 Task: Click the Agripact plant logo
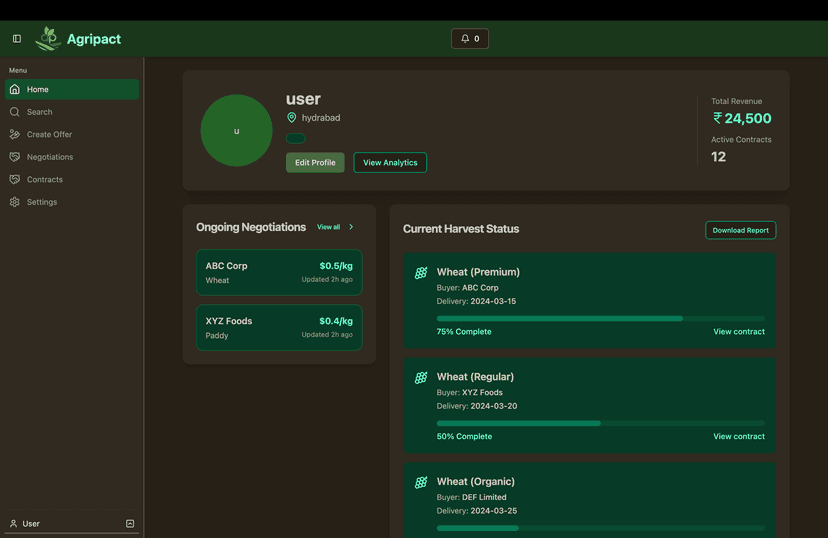point(48,39)
